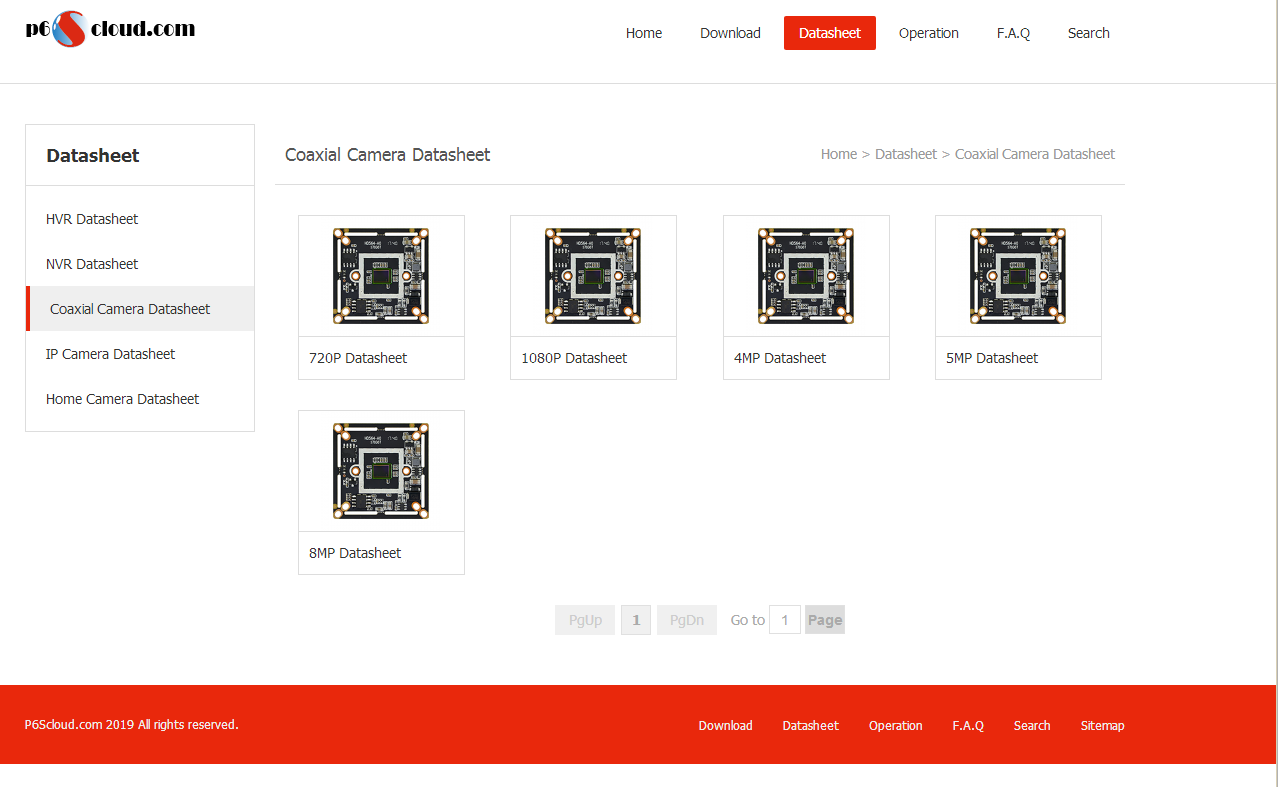Open the Download menu item in header
Screen dimensions: 1278x787
point(730,33)
